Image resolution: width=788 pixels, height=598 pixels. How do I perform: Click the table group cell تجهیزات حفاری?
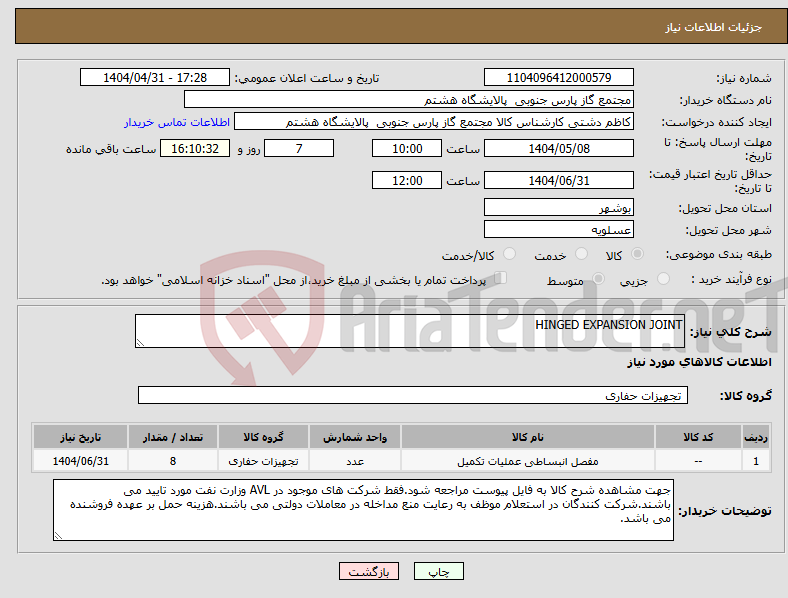(x=263, y=461)
